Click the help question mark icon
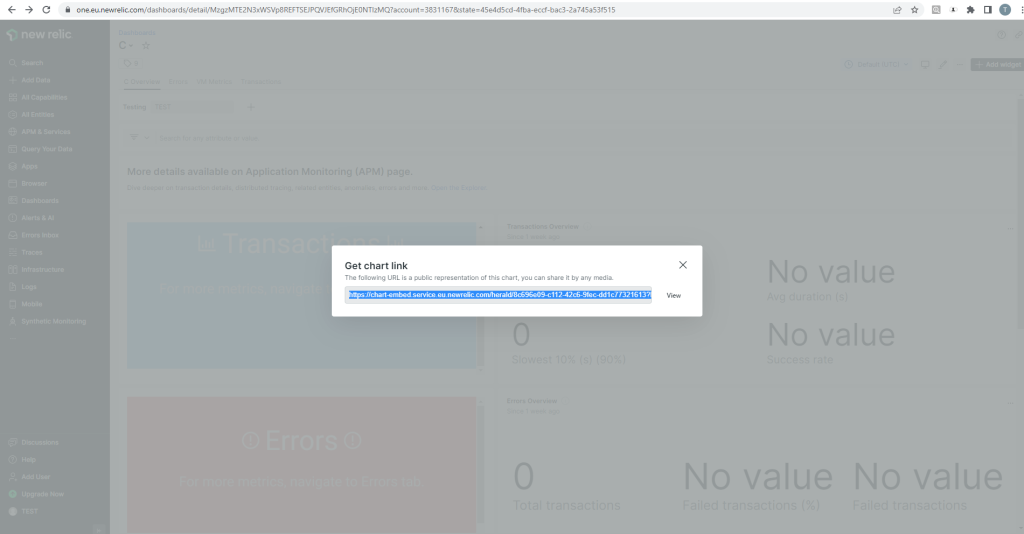This screenshot has width=1024, height=534. coord(1001,35)
